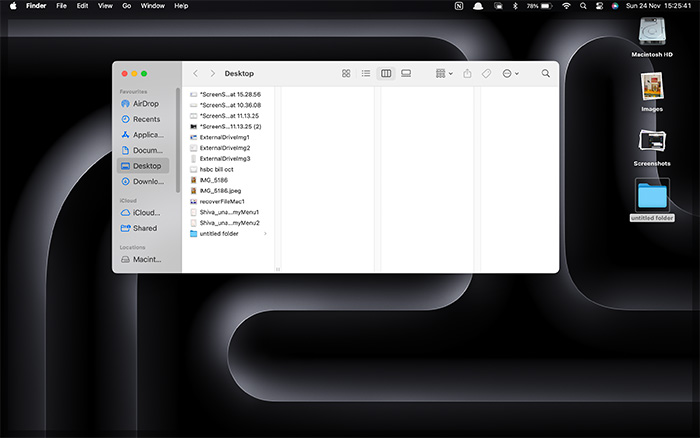Go forward with the right chevron

(x=212, y=73)
